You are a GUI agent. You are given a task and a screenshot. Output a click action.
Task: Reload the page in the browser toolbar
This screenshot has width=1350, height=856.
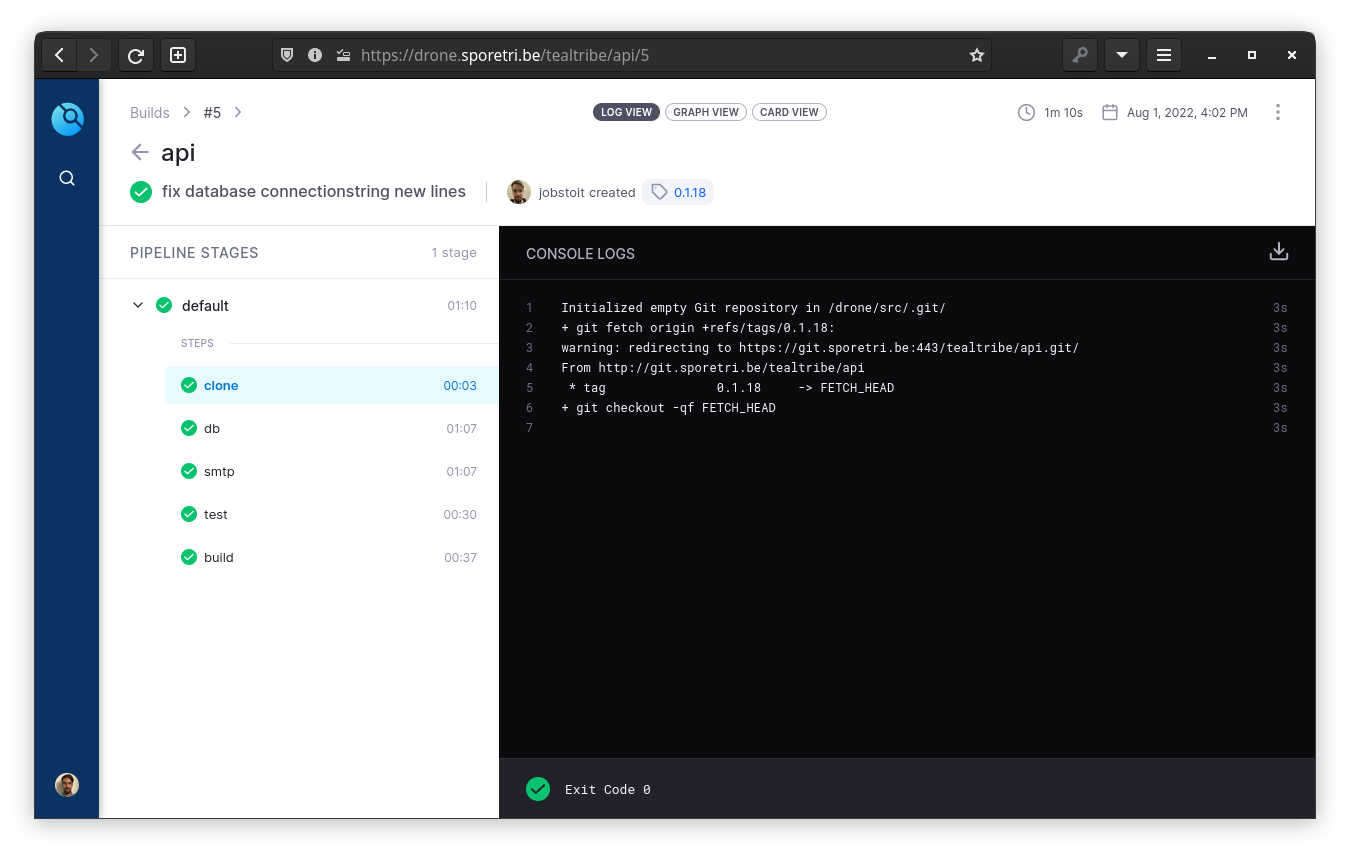[x=136, y=55]
